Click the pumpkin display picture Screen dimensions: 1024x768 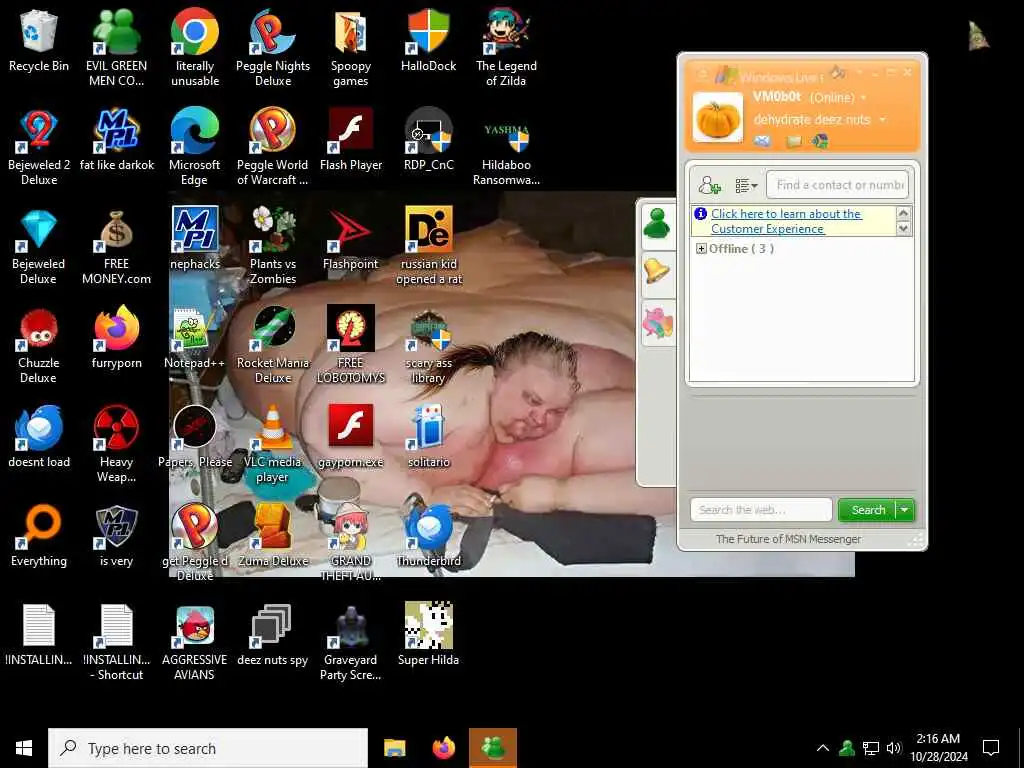click(718, 118)
